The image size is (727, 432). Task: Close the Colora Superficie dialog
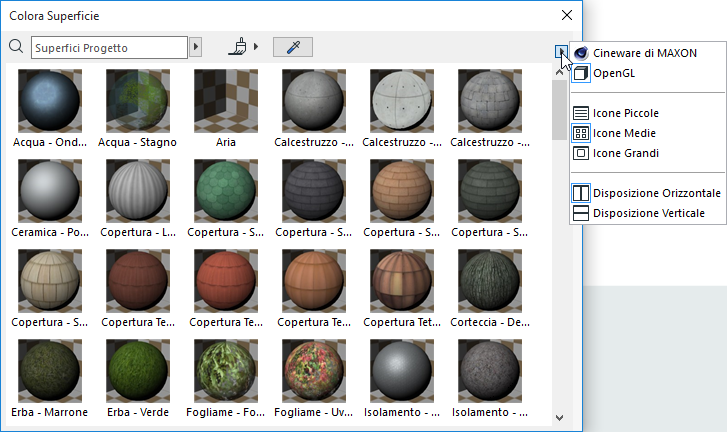point(567,15)
